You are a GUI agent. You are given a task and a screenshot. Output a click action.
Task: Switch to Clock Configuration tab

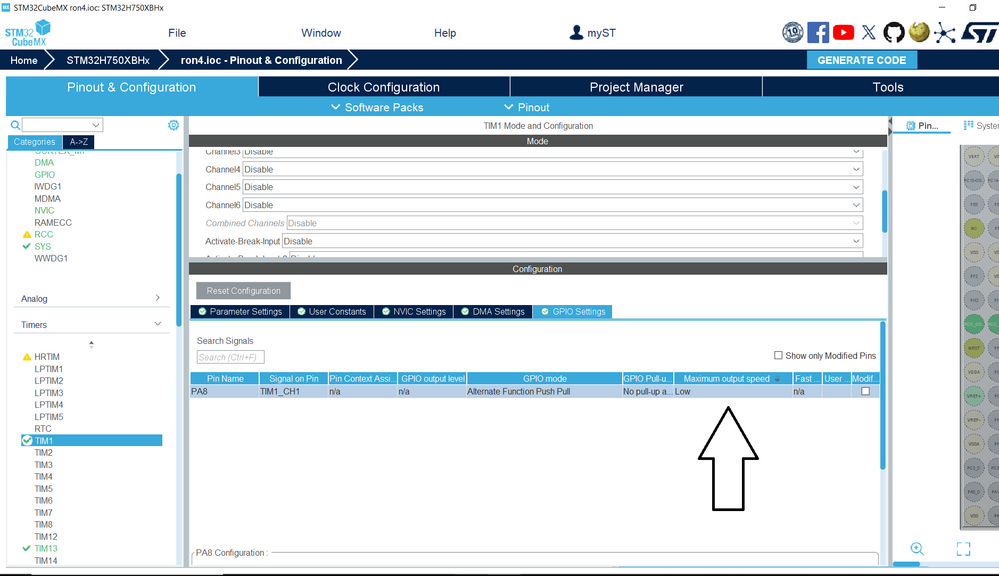pyautogui.click(x=384, y=87)
